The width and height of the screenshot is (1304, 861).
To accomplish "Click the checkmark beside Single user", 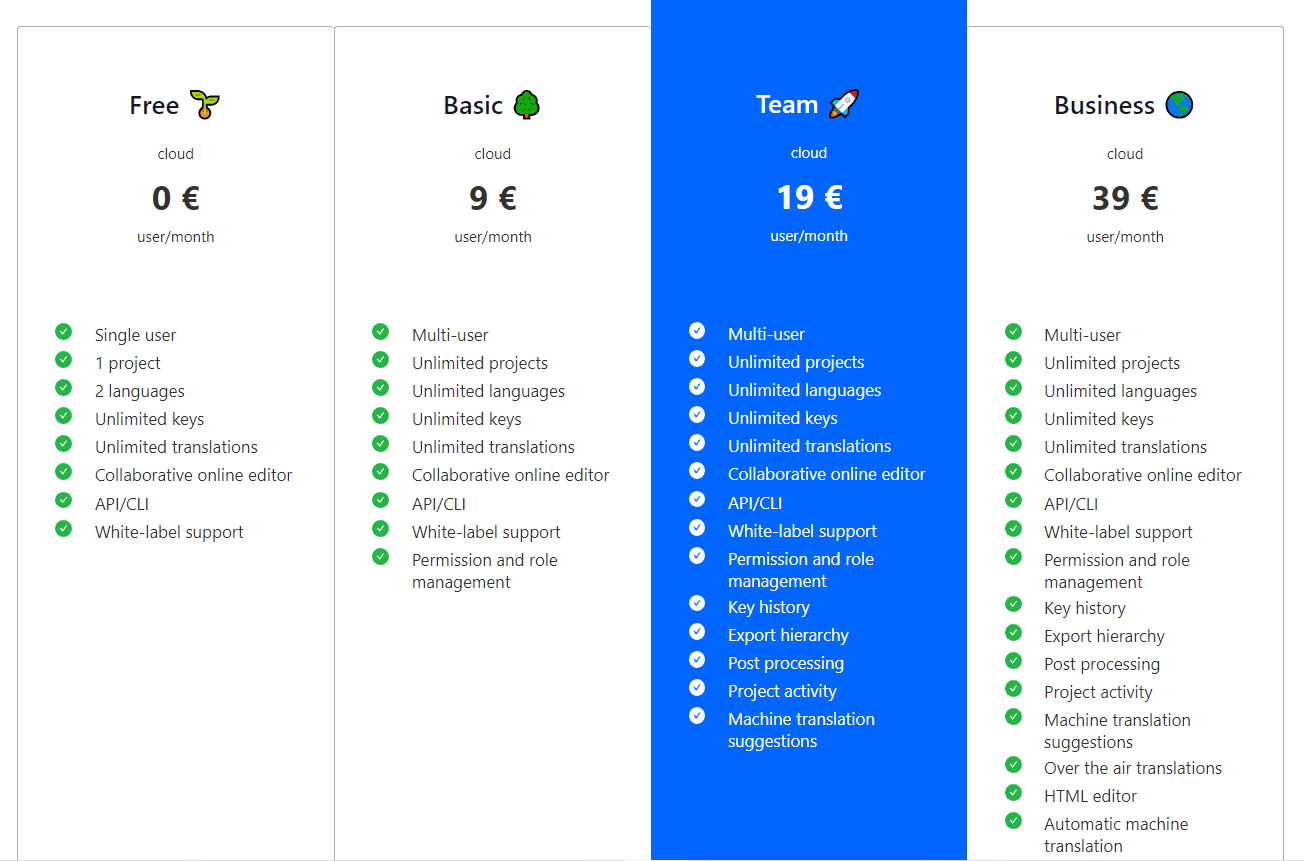I will [x=64, y=332].
